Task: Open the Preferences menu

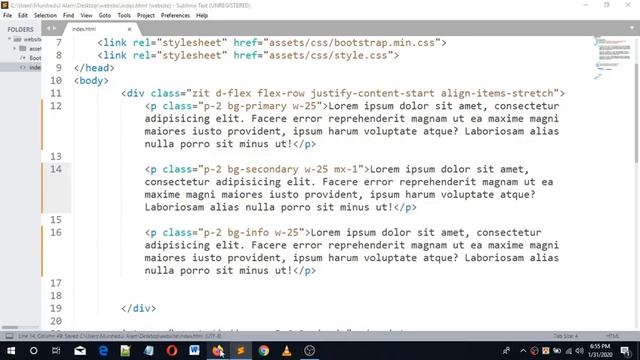Action: click(x=175, y=16)
